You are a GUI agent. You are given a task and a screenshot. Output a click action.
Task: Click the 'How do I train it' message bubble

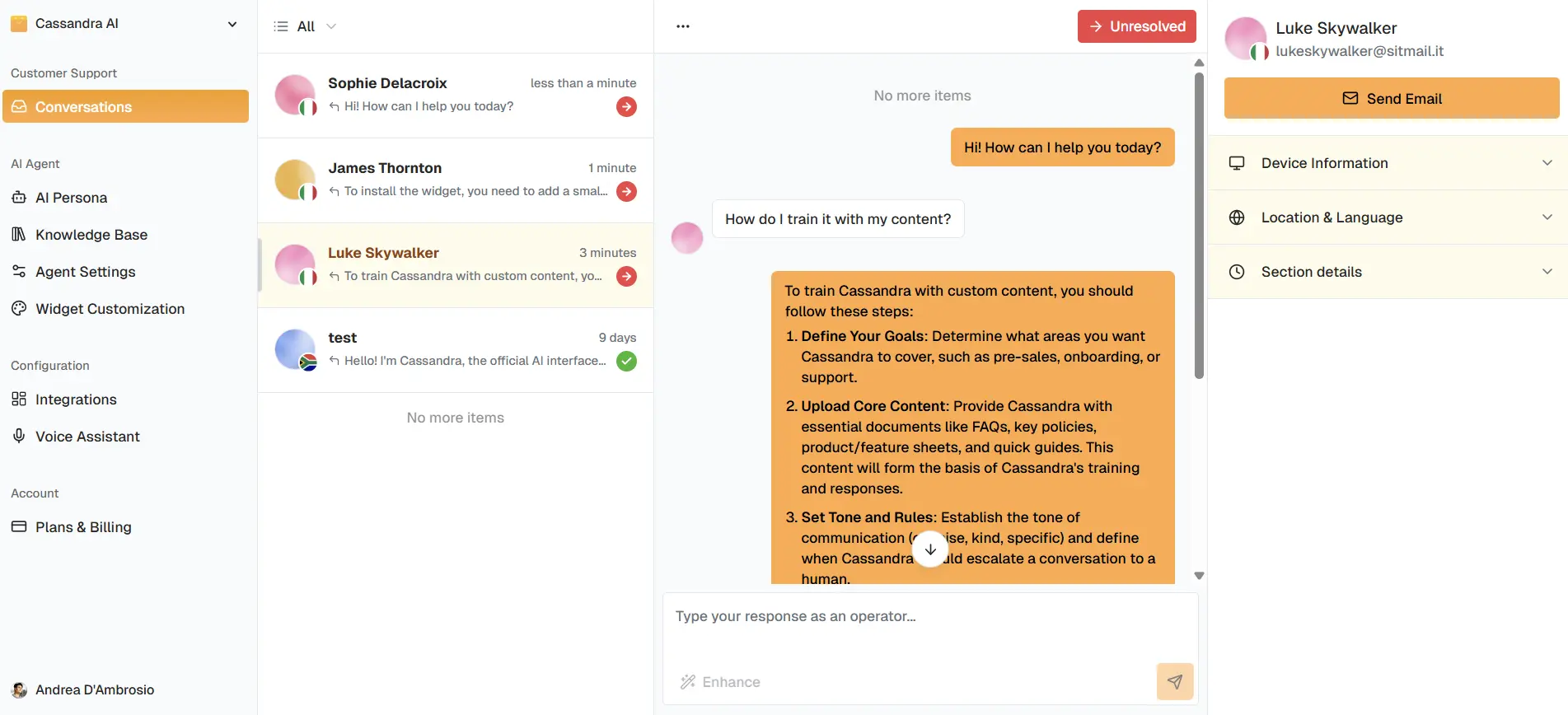coord(838,219)
